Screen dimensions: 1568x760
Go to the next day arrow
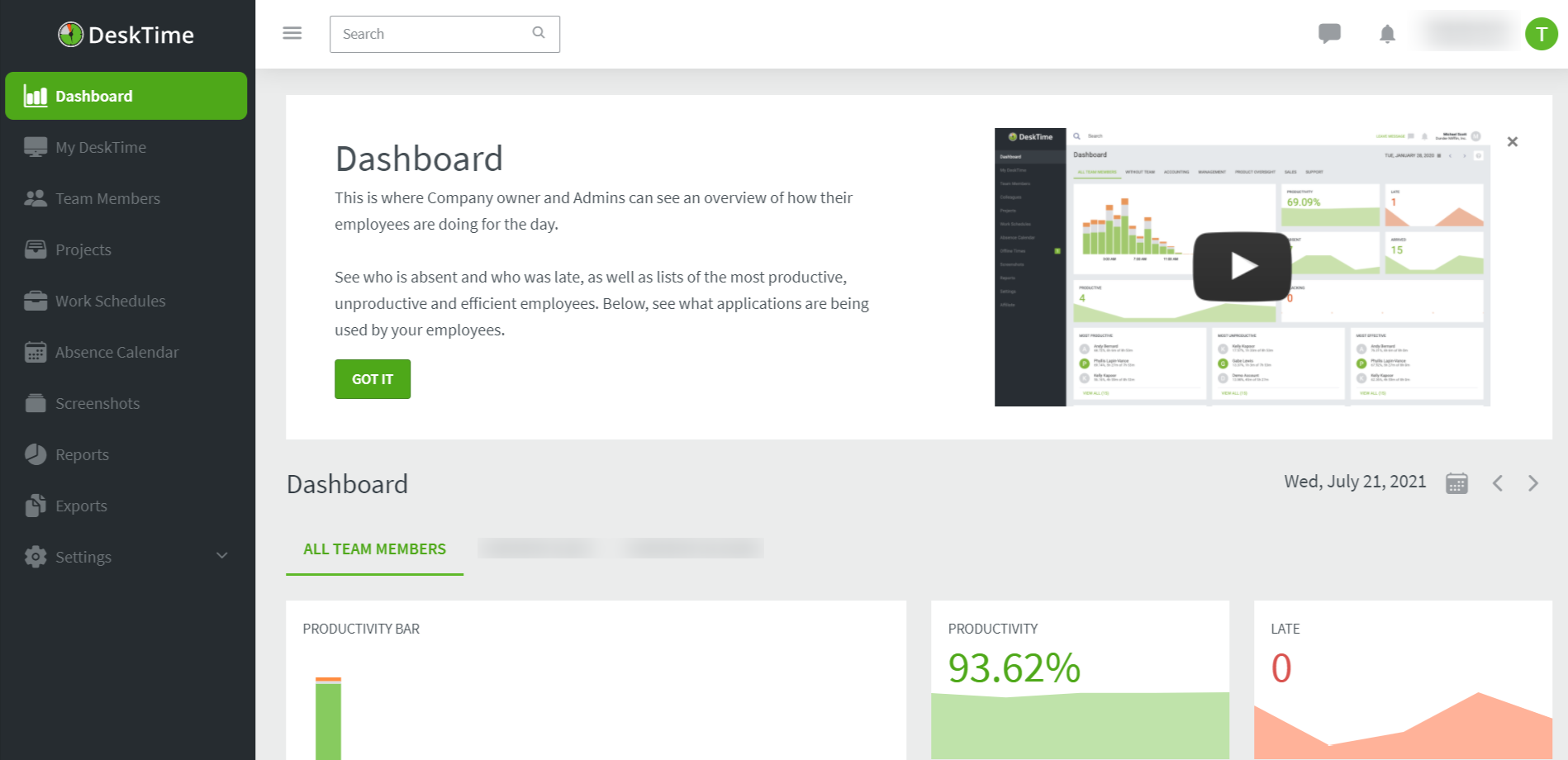click(1533, 483)
